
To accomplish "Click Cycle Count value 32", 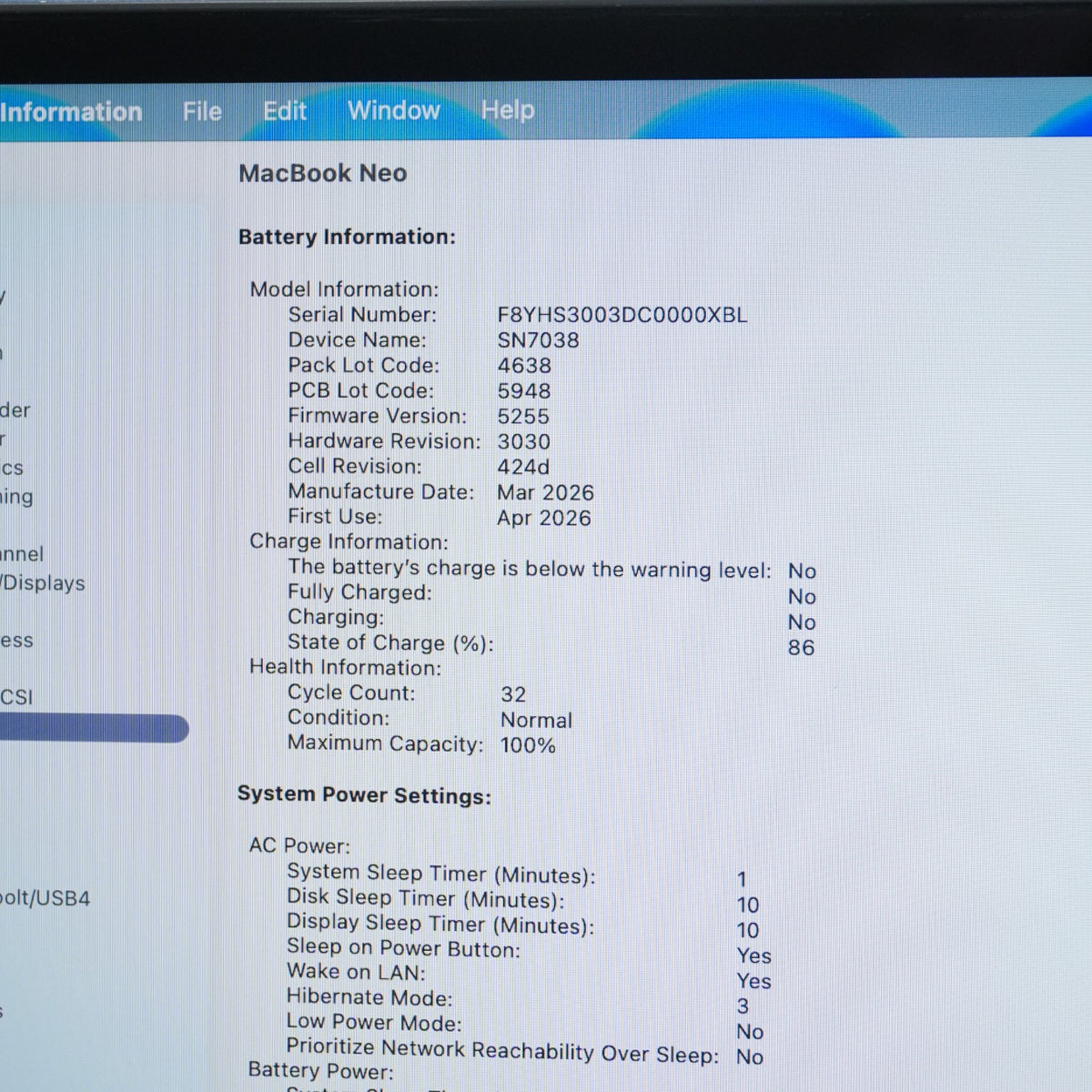I will tap(513, 694).
